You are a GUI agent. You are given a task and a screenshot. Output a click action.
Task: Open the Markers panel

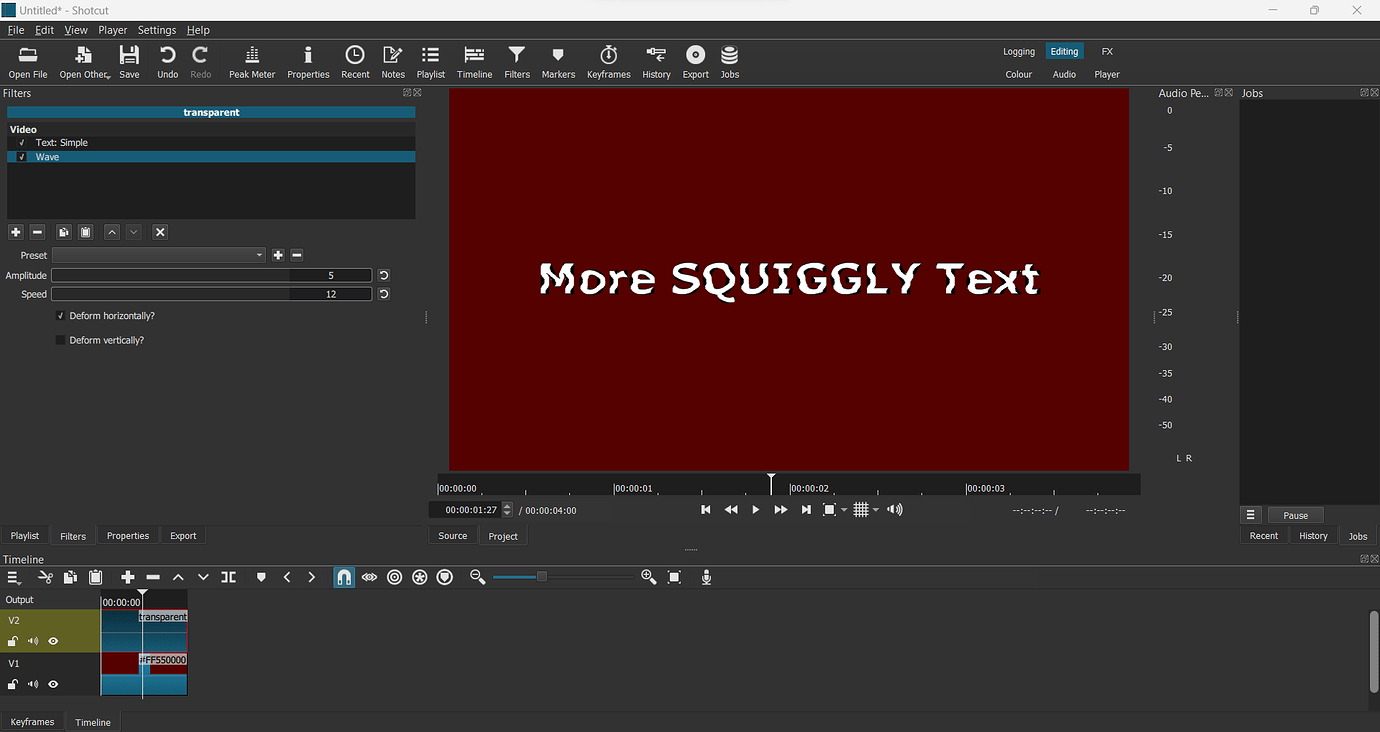558,61
